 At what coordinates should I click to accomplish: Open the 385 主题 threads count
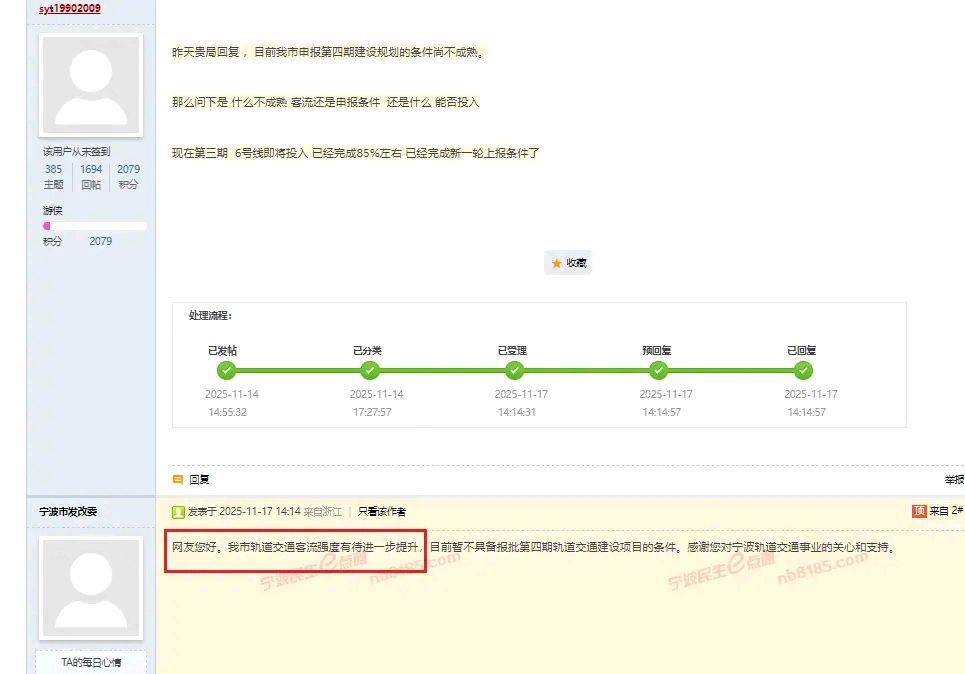point(53,170)
